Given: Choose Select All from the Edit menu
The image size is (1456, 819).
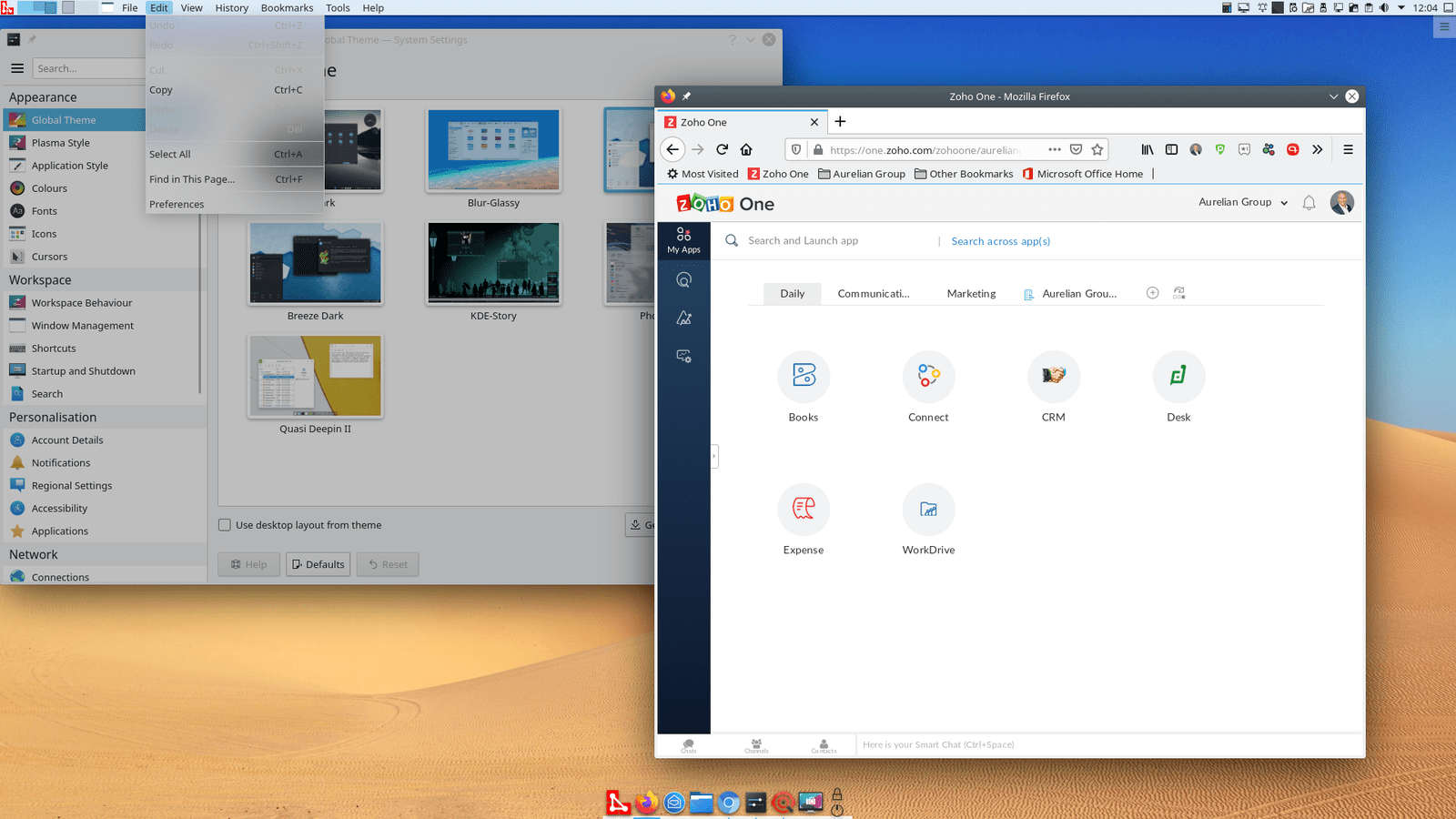Looking at the screenshot, I should tap(235, 155).
